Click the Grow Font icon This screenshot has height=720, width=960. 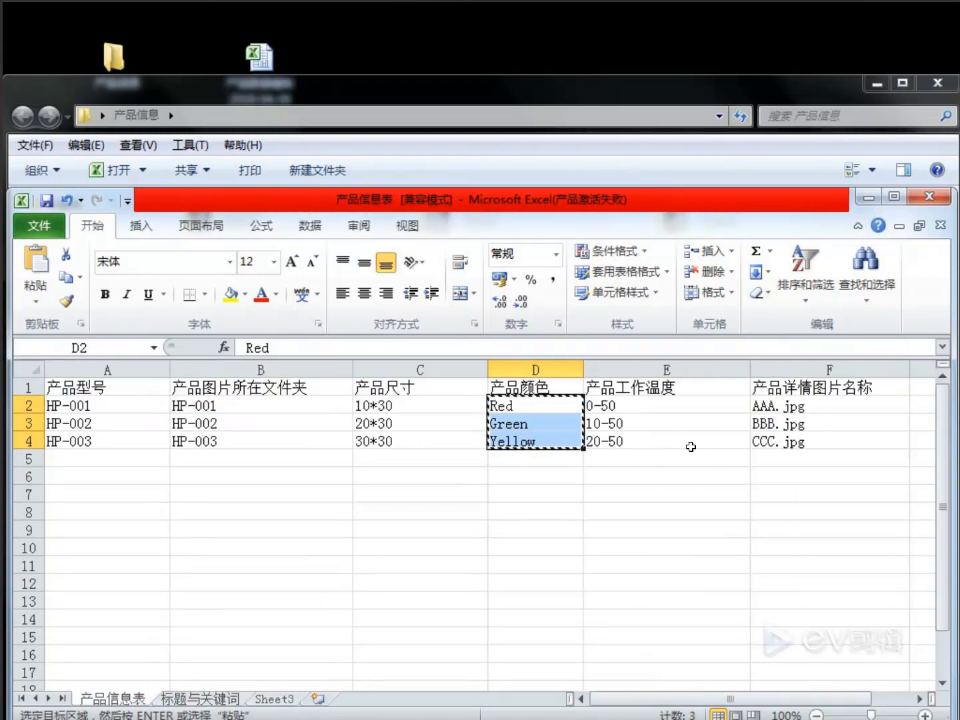292,262
